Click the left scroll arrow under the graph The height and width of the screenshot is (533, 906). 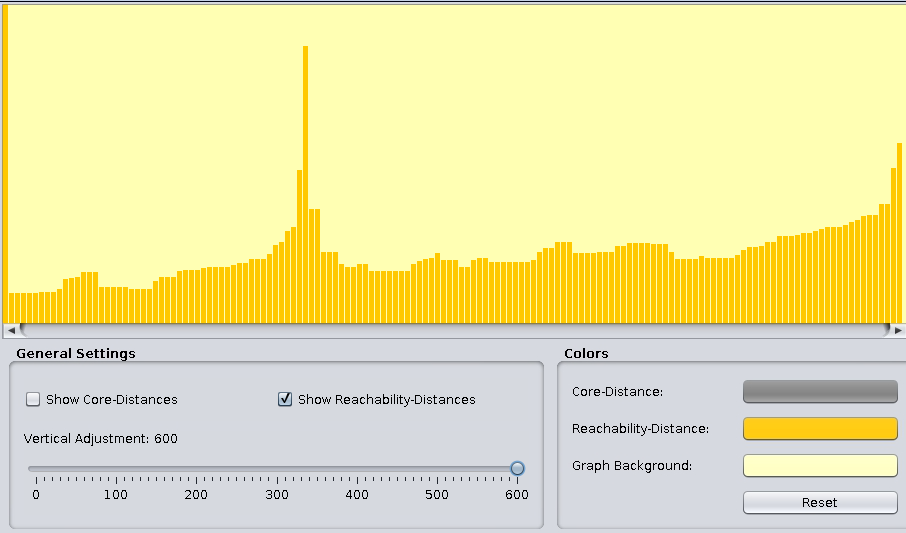point(11,330)
